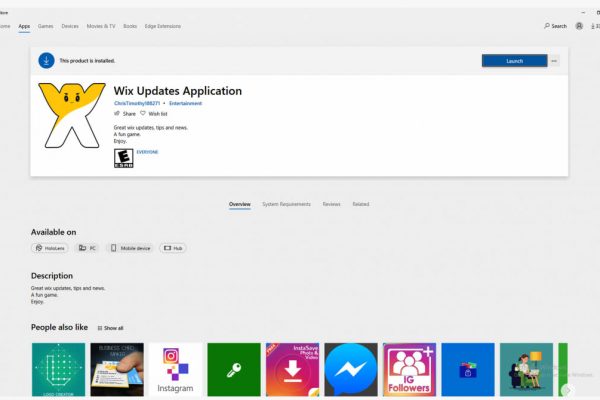Open the Business Card Maker app tile
Image resolution: width=600 pixels, height=400 pixels.
pos(117,369)
